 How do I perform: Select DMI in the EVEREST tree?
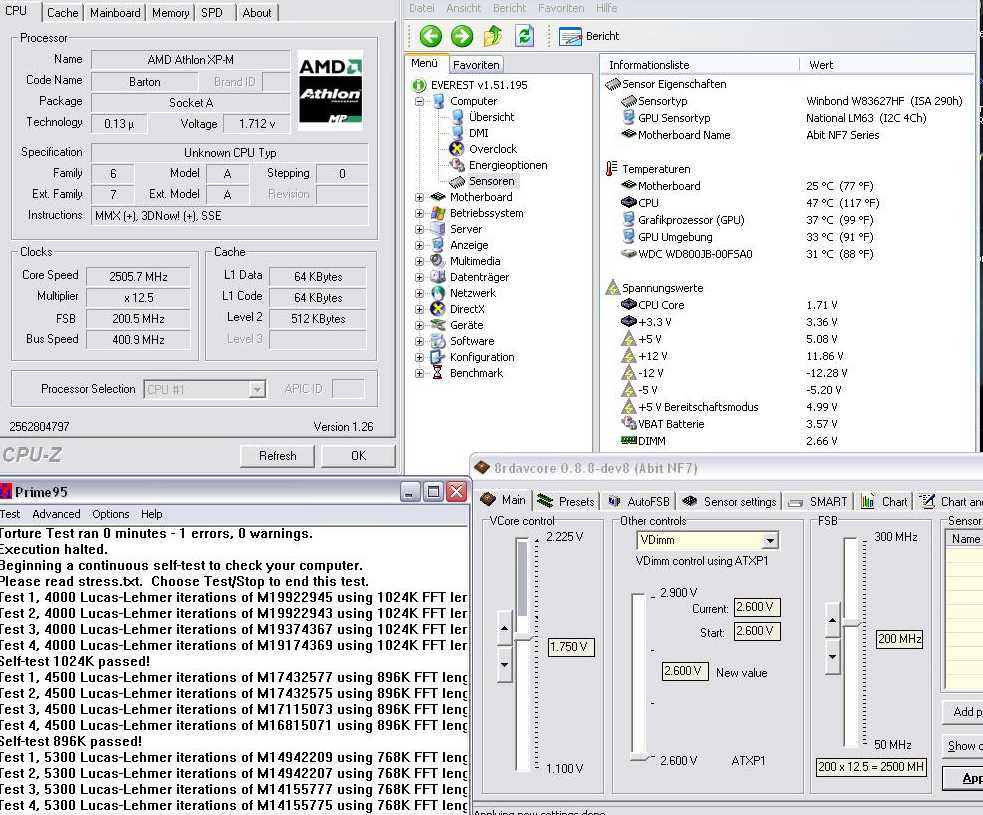(x=478, y=133)
